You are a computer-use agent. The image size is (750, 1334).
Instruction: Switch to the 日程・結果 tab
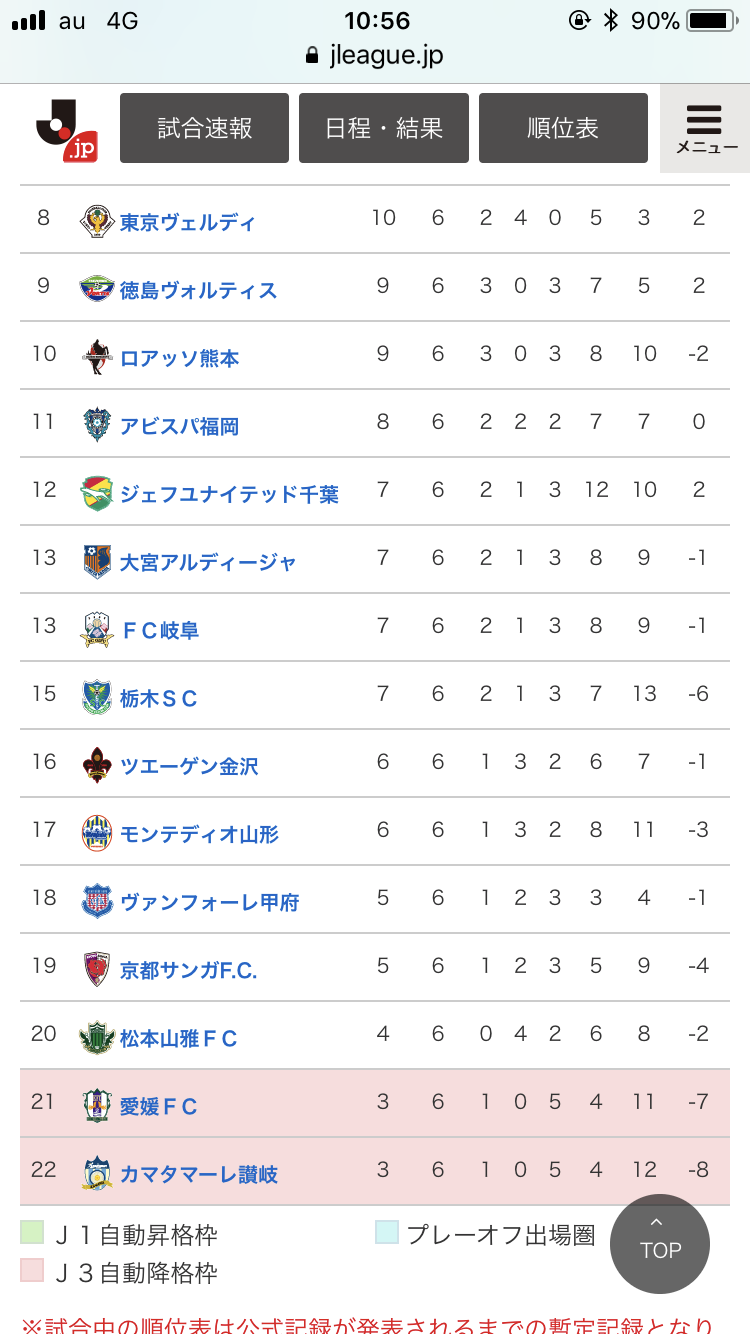click(x=384, y=128)
